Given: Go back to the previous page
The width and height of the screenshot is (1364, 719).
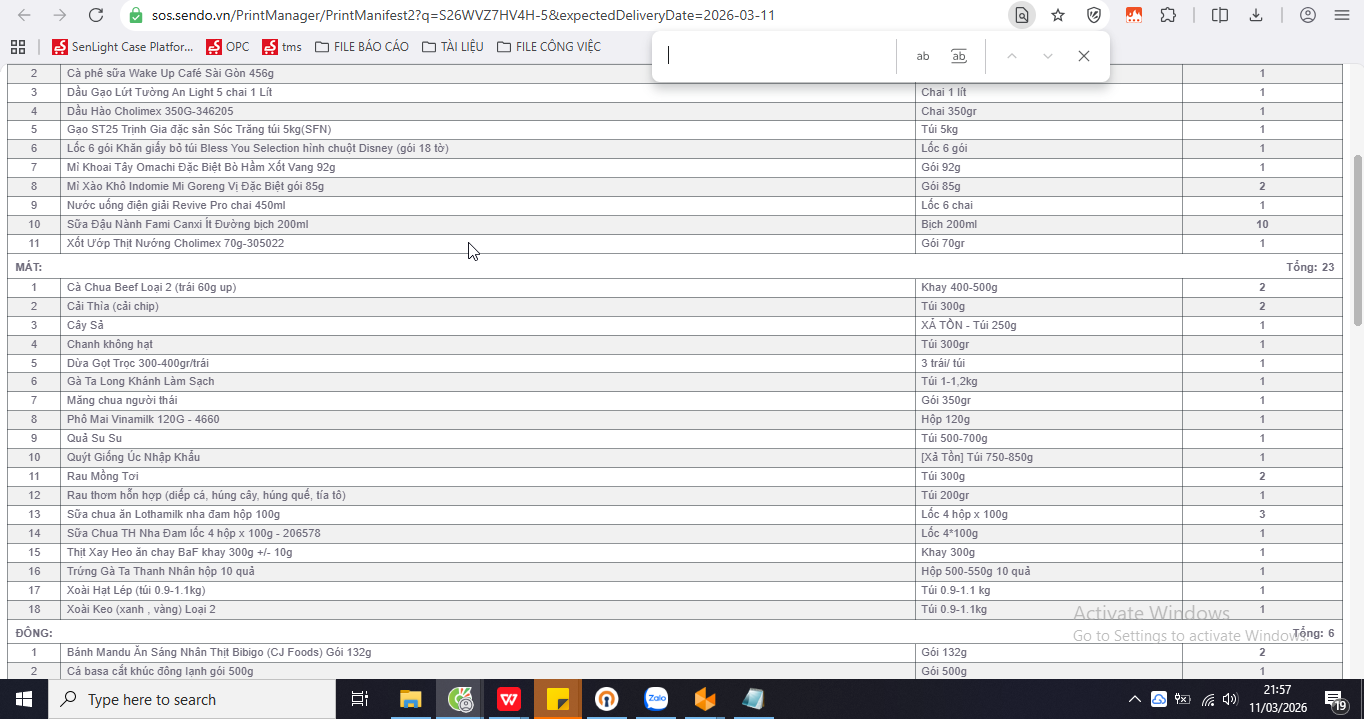Looking at the screenshot, I should click(24, 15).
